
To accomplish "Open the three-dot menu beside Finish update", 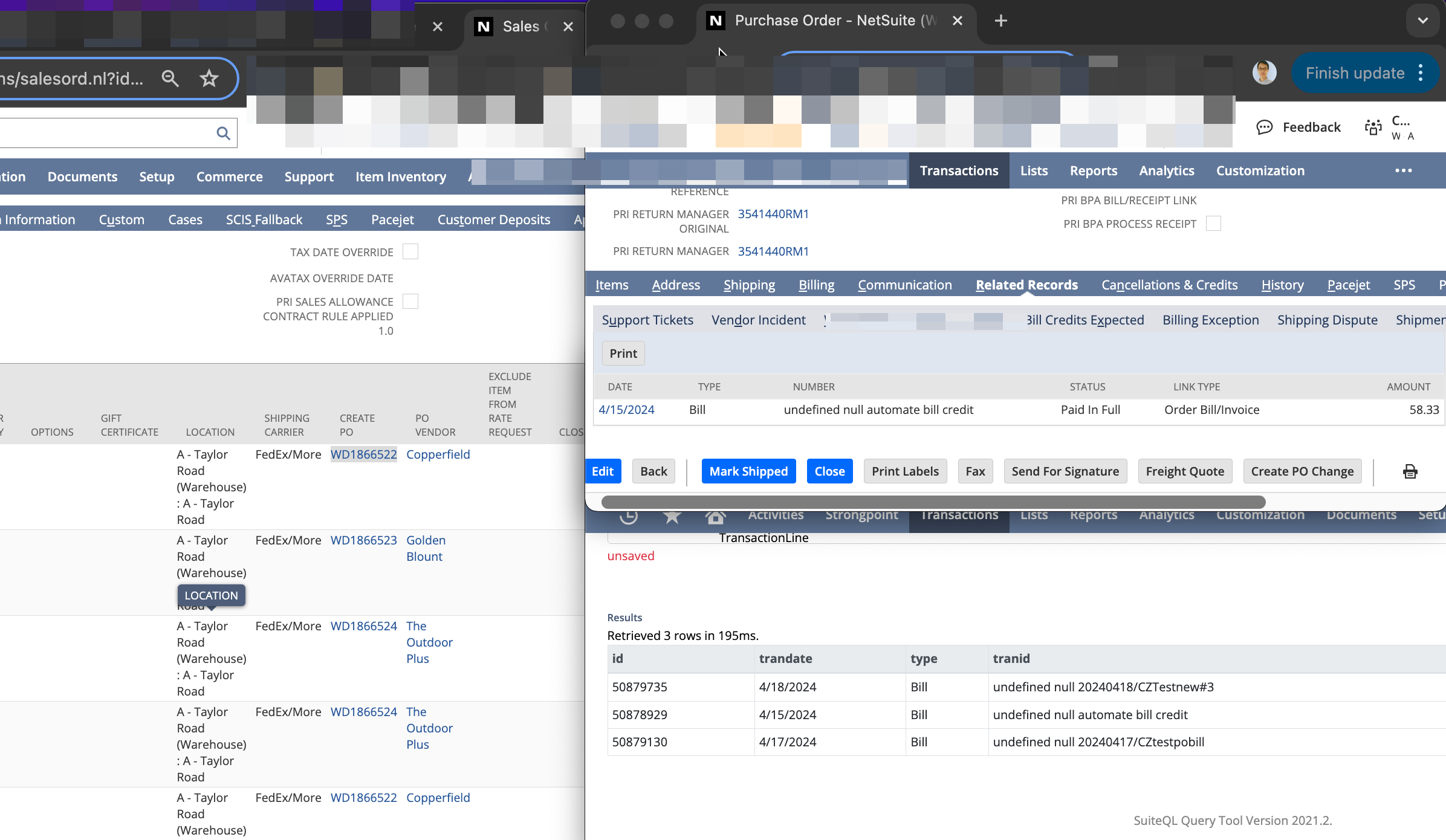I will coord(1421,73).
